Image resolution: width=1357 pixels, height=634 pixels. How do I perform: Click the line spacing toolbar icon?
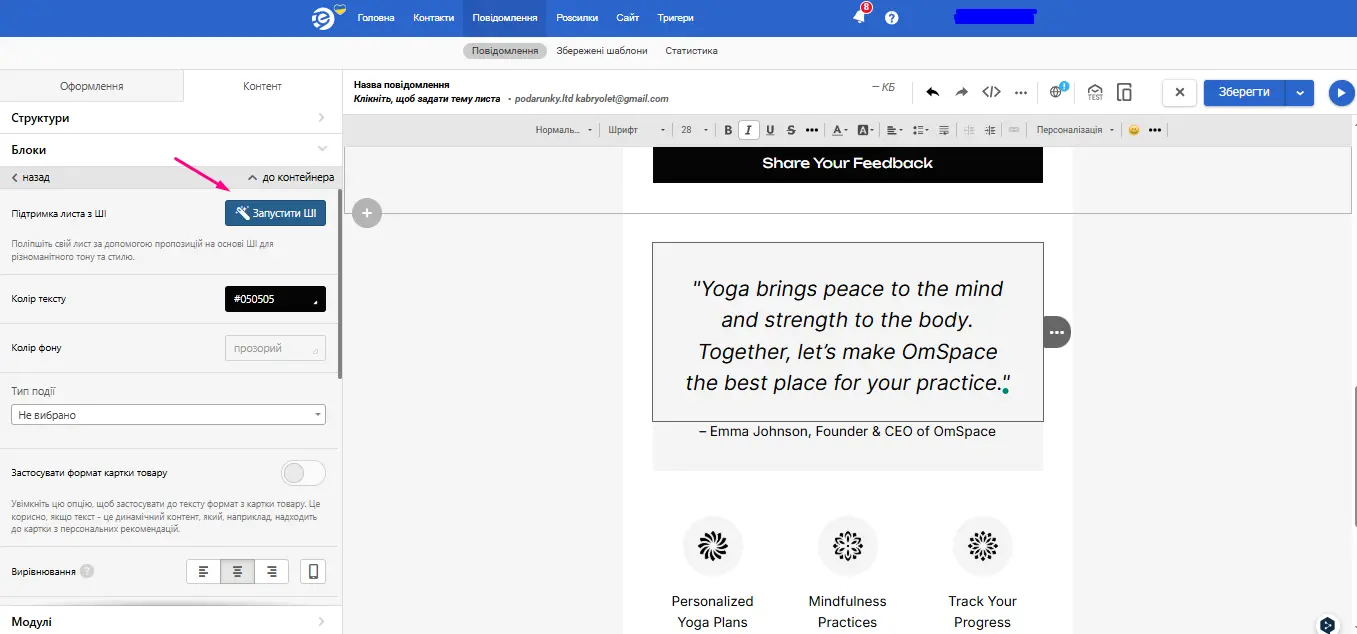click(944, 130)
